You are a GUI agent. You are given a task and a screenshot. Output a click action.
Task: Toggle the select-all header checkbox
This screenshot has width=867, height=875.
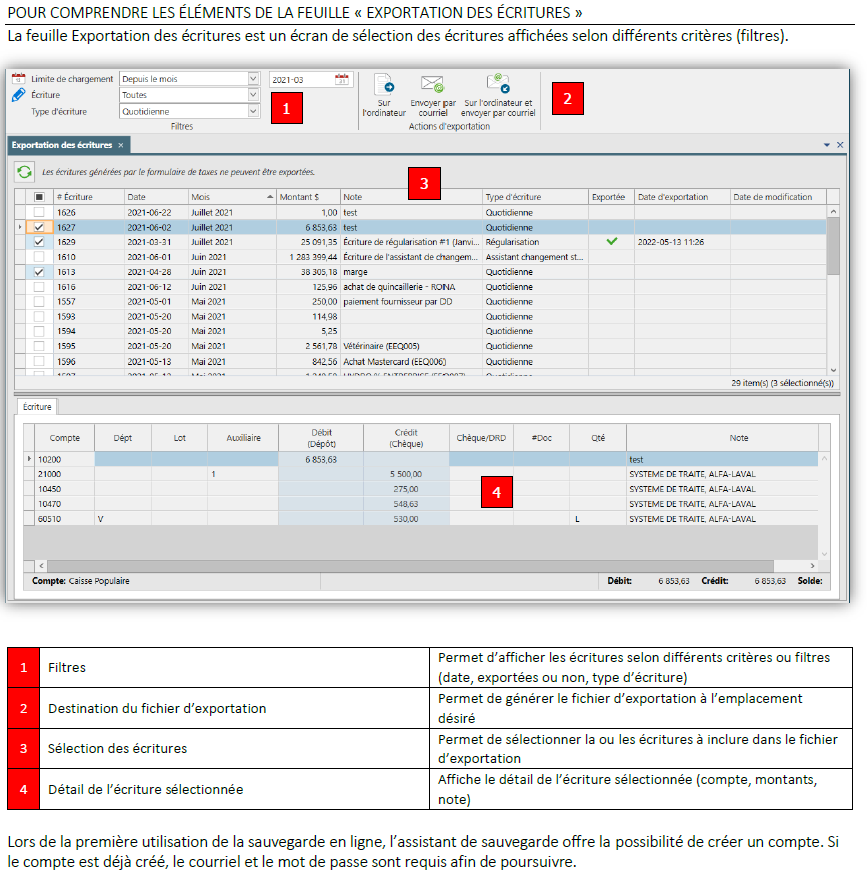[39, 197]
